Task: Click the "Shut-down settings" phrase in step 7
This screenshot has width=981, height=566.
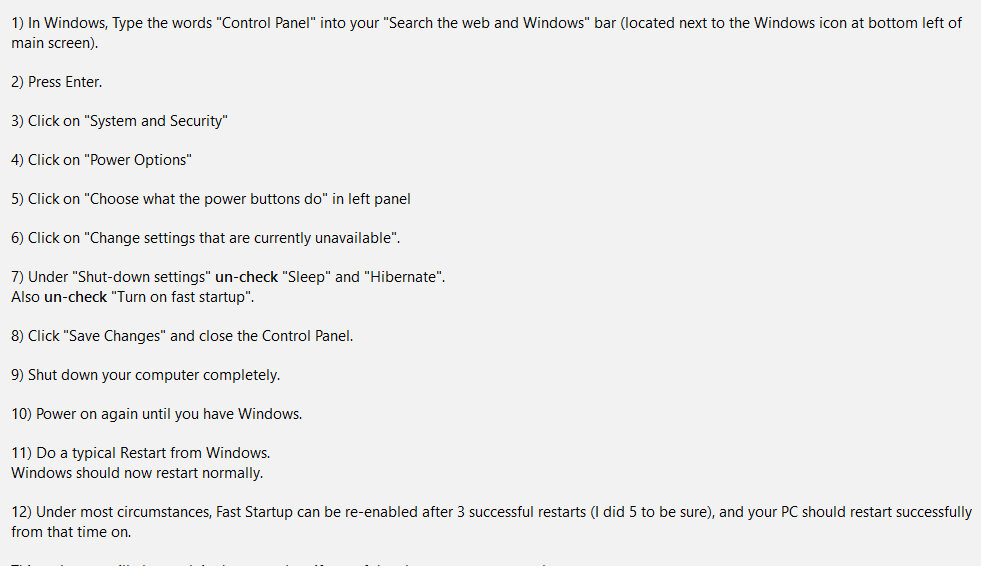Action: [142, 277]
